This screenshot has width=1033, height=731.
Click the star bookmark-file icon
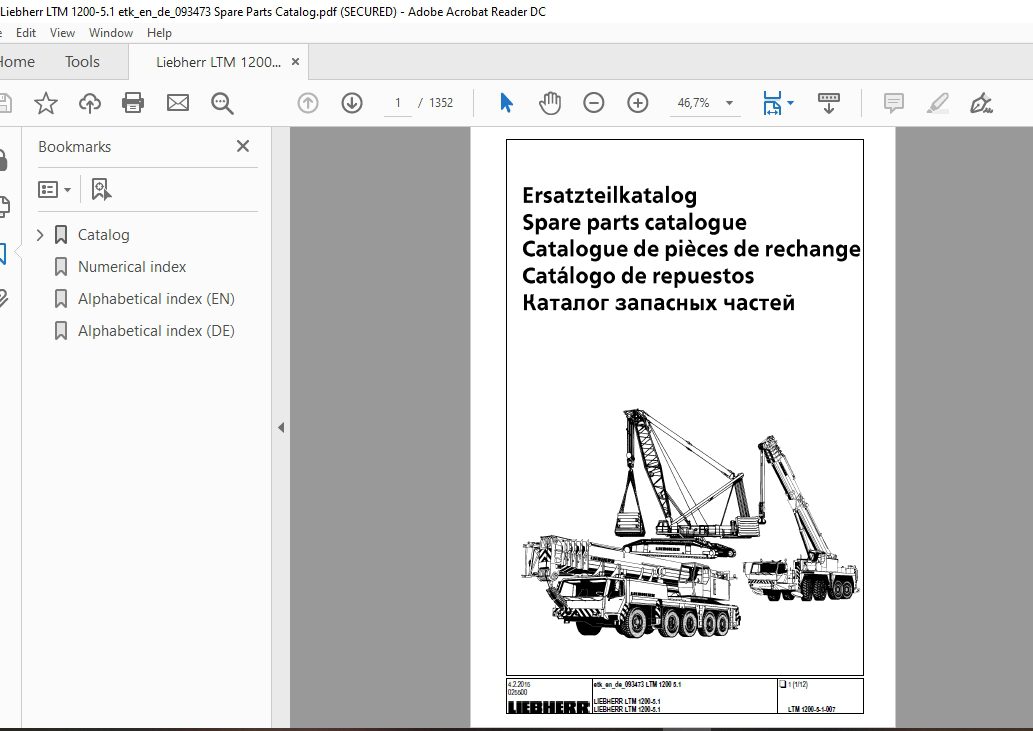coord(45,103)
